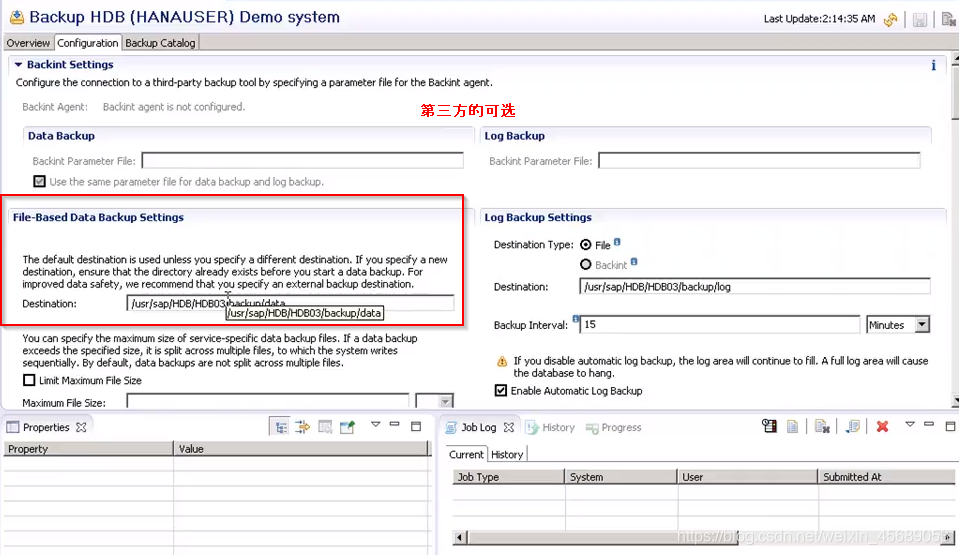Click the grayed Restore Default Value icon
This screenshot has height=555, width=959.
[x=325, y=427]
